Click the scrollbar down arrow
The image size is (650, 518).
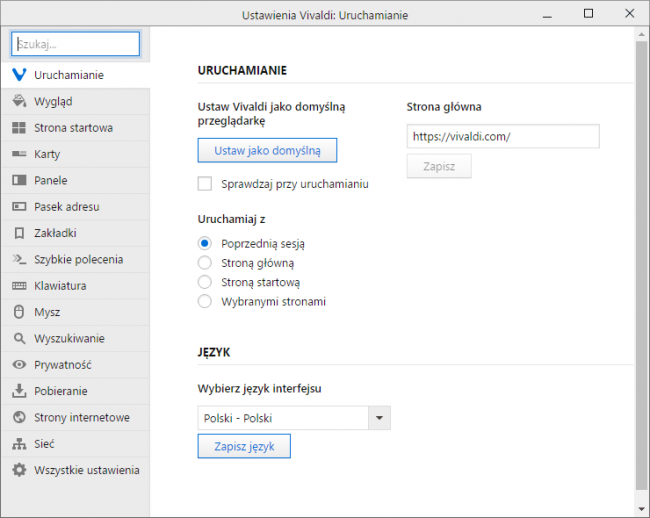[x=641, y=509]
